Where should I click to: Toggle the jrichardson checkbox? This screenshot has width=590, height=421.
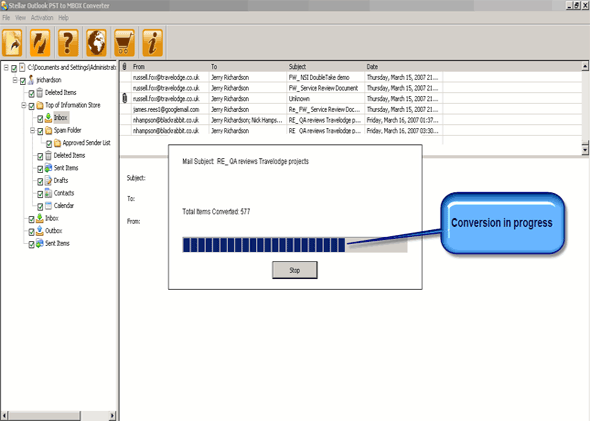click(x=23, y=81)
